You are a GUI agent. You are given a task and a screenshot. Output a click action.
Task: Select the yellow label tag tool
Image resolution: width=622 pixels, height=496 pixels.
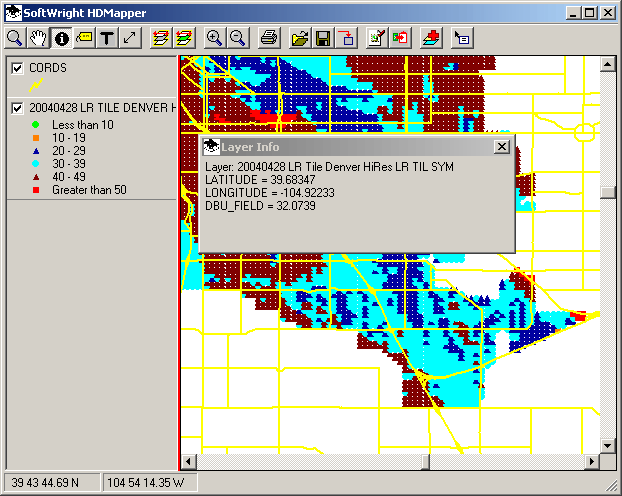coord(84,38)
